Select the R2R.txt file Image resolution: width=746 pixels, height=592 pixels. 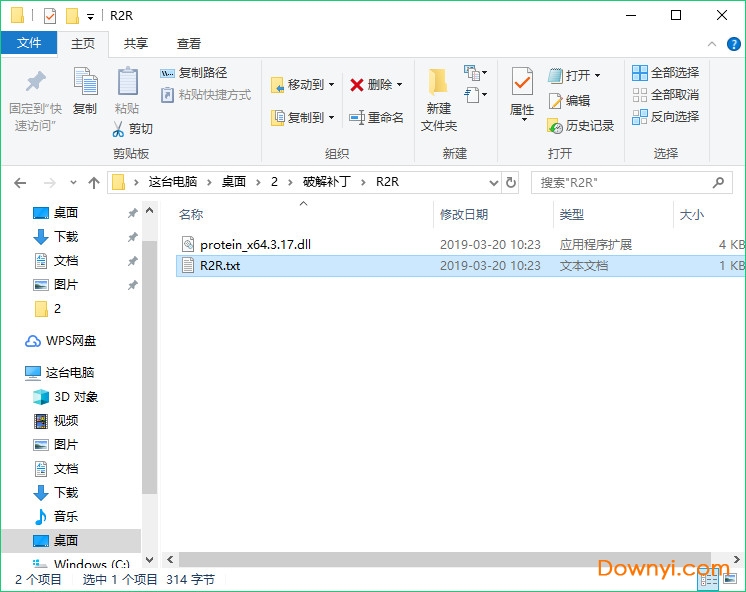[x=460, y=266]
